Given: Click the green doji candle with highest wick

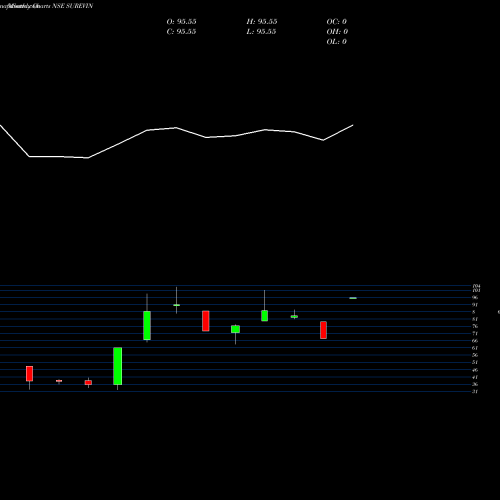Looking at the screenshot, I should point(176,305).
